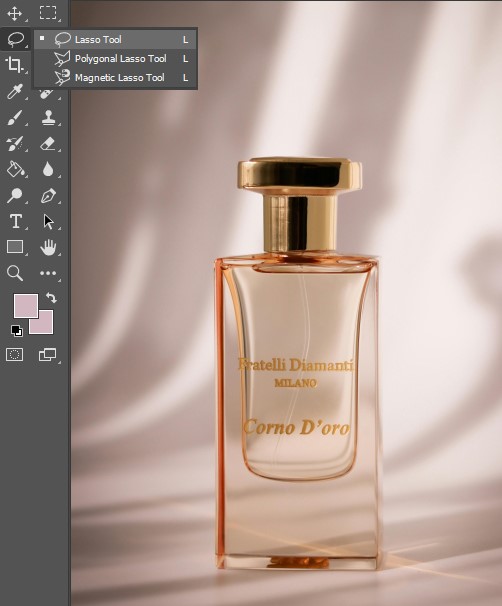The height and width of the screenshot is (606, 502).
Task: Toggle Quick Mask mode
Action: (x=14, y=354)
